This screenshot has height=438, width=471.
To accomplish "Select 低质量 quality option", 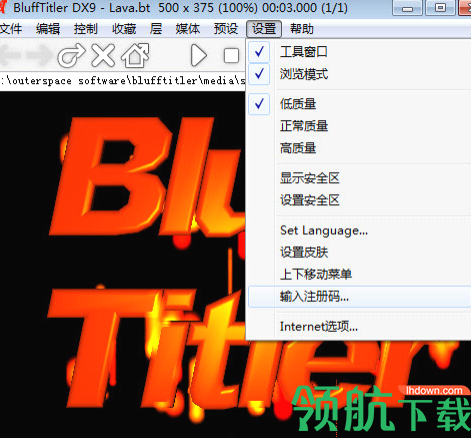I will click(359, 104).
